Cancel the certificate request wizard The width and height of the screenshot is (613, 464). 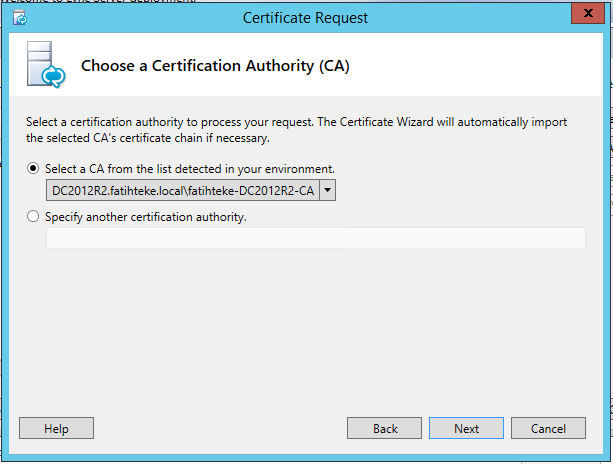coord(548,428)
